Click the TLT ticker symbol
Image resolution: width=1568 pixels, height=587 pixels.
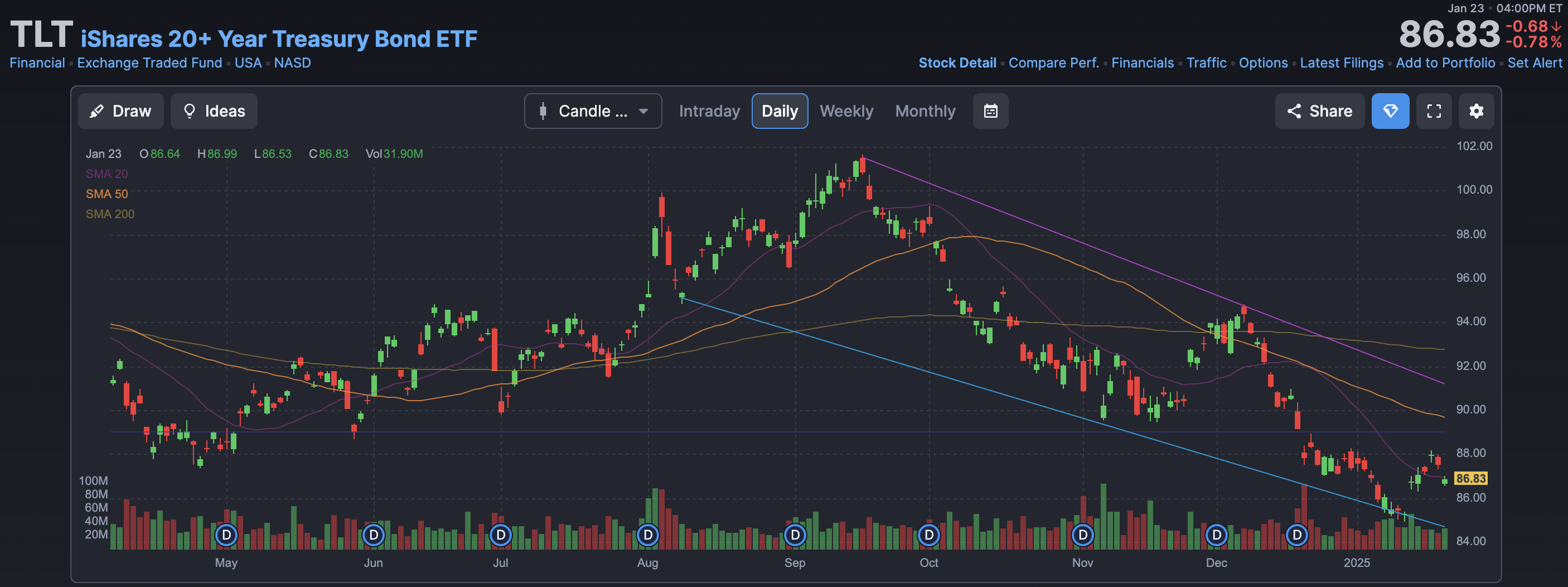(x=41, y=35)
